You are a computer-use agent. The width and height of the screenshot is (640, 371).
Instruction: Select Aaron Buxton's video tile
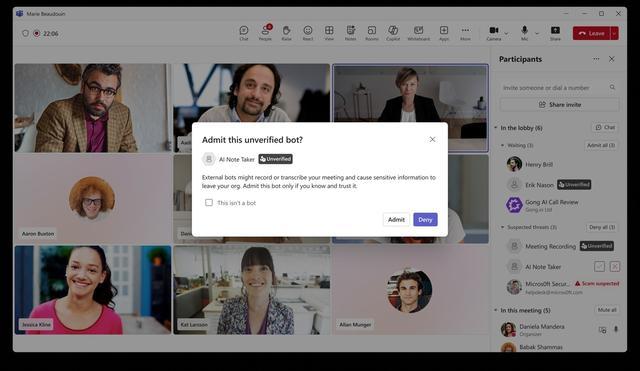point(93,199)
